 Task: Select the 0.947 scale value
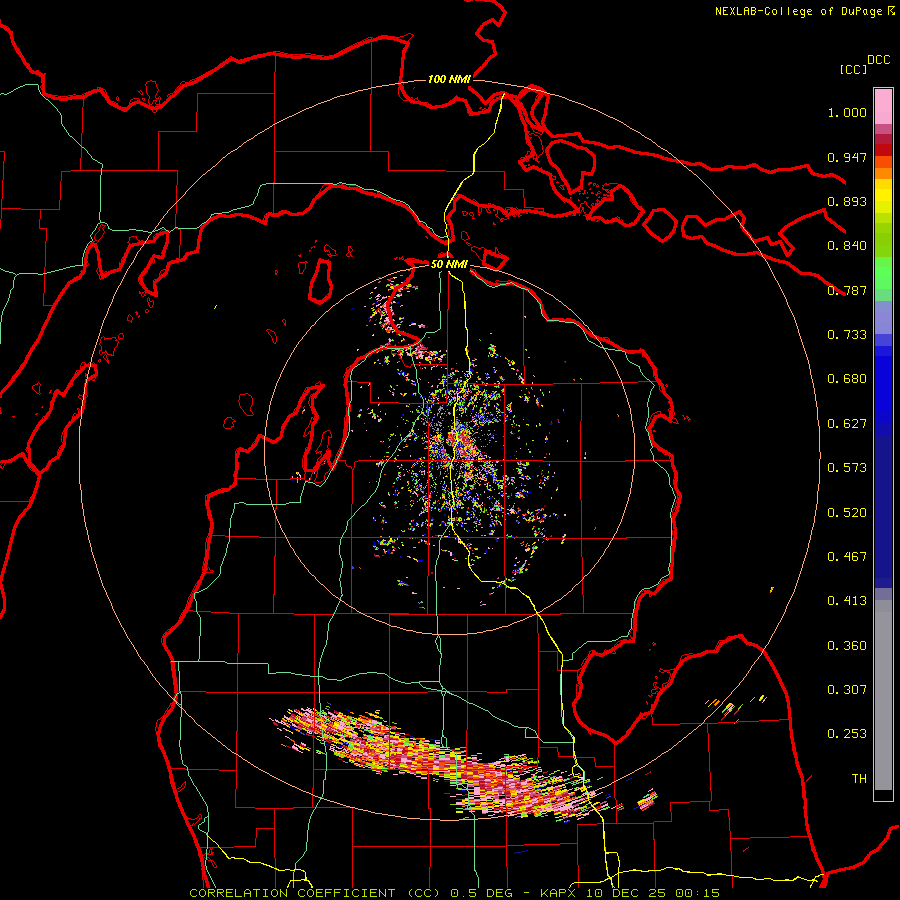847,157
